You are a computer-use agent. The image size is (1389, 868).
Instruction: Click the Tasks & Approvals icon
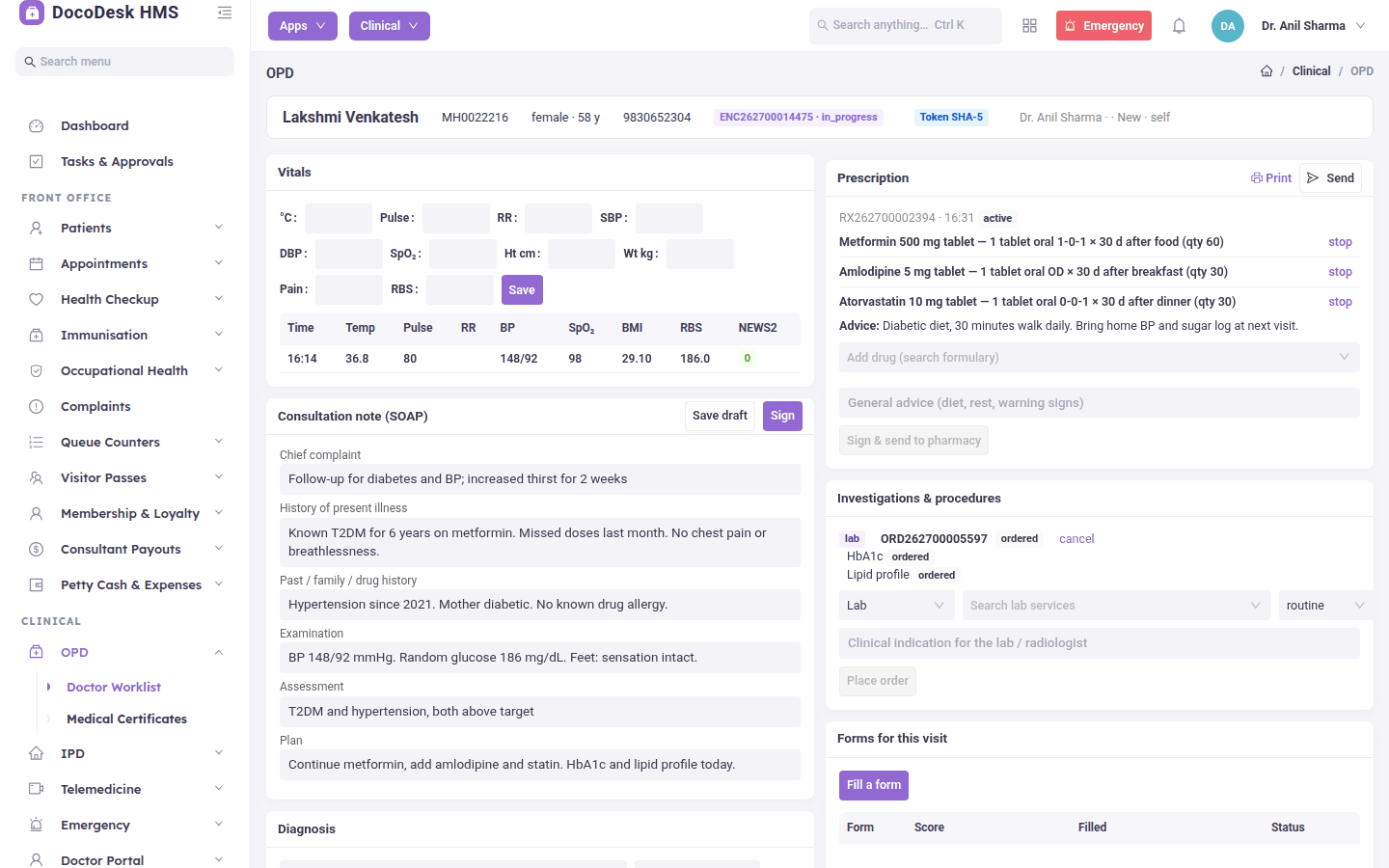(37, 162)
